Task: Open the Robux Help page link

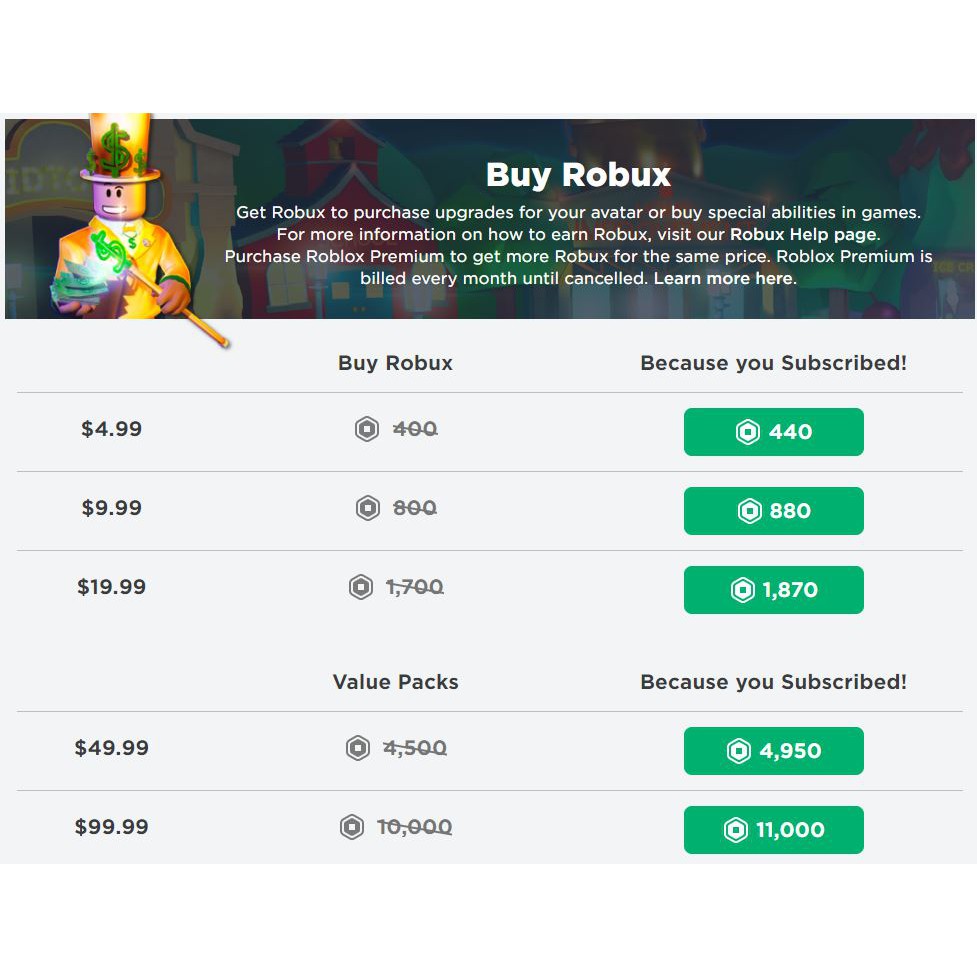Action: tap(803, 235)
